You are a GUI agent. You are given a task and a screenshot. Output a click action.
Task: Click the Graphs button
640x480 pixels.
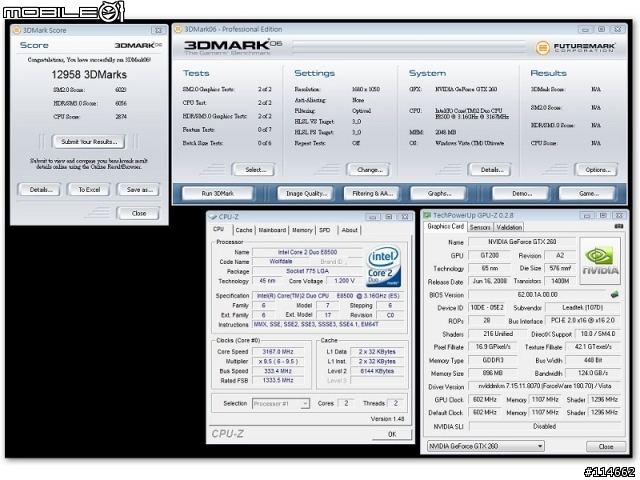[438, 193]
